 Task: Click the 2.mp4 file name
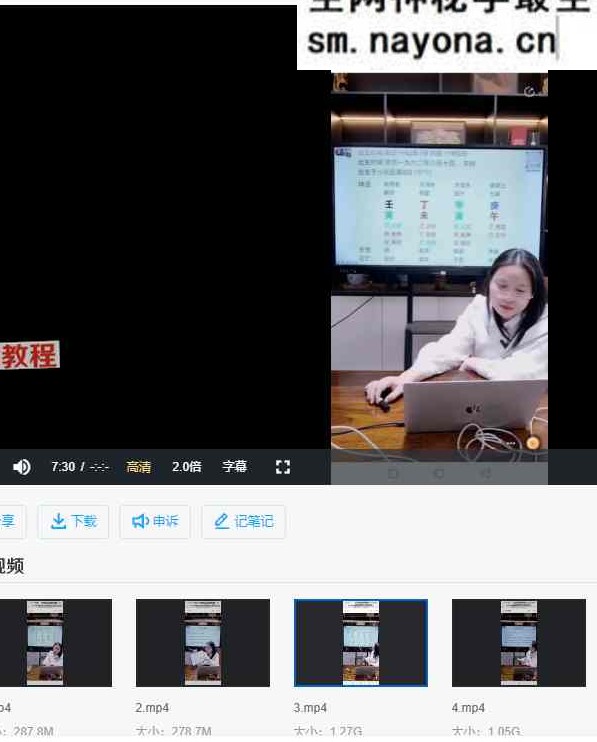tap(152, 708)
